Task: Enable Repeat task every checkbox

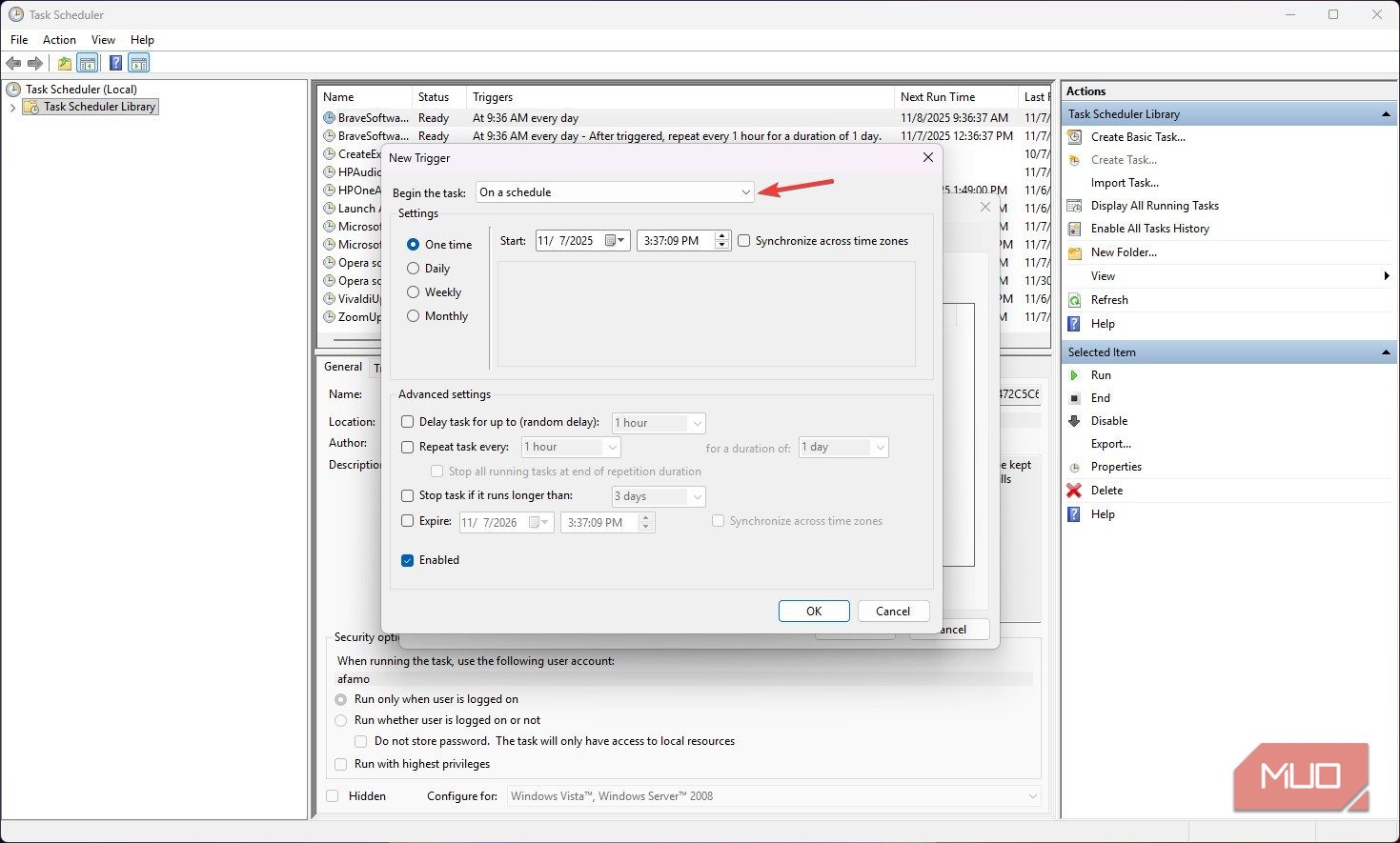Action: coord(408,447)
